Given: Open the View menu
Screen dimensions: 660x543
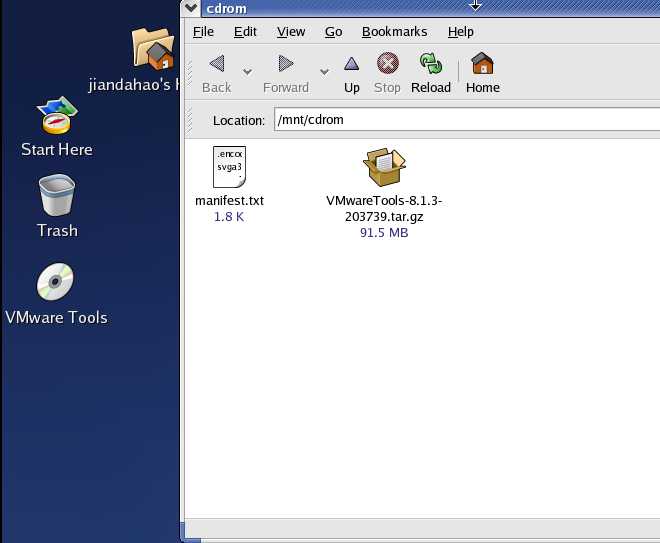Looking at the screenshot, I should tap(291, 32).
